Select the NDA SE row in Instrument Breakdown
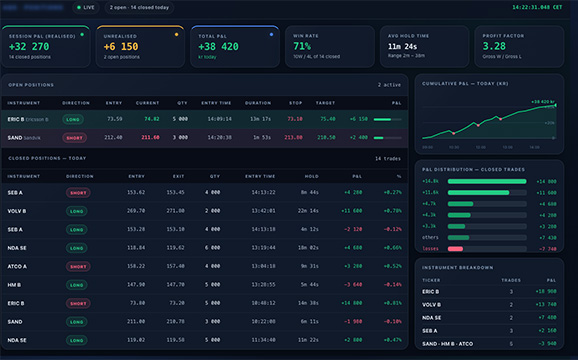578x360 pixels. click(489, 318)
